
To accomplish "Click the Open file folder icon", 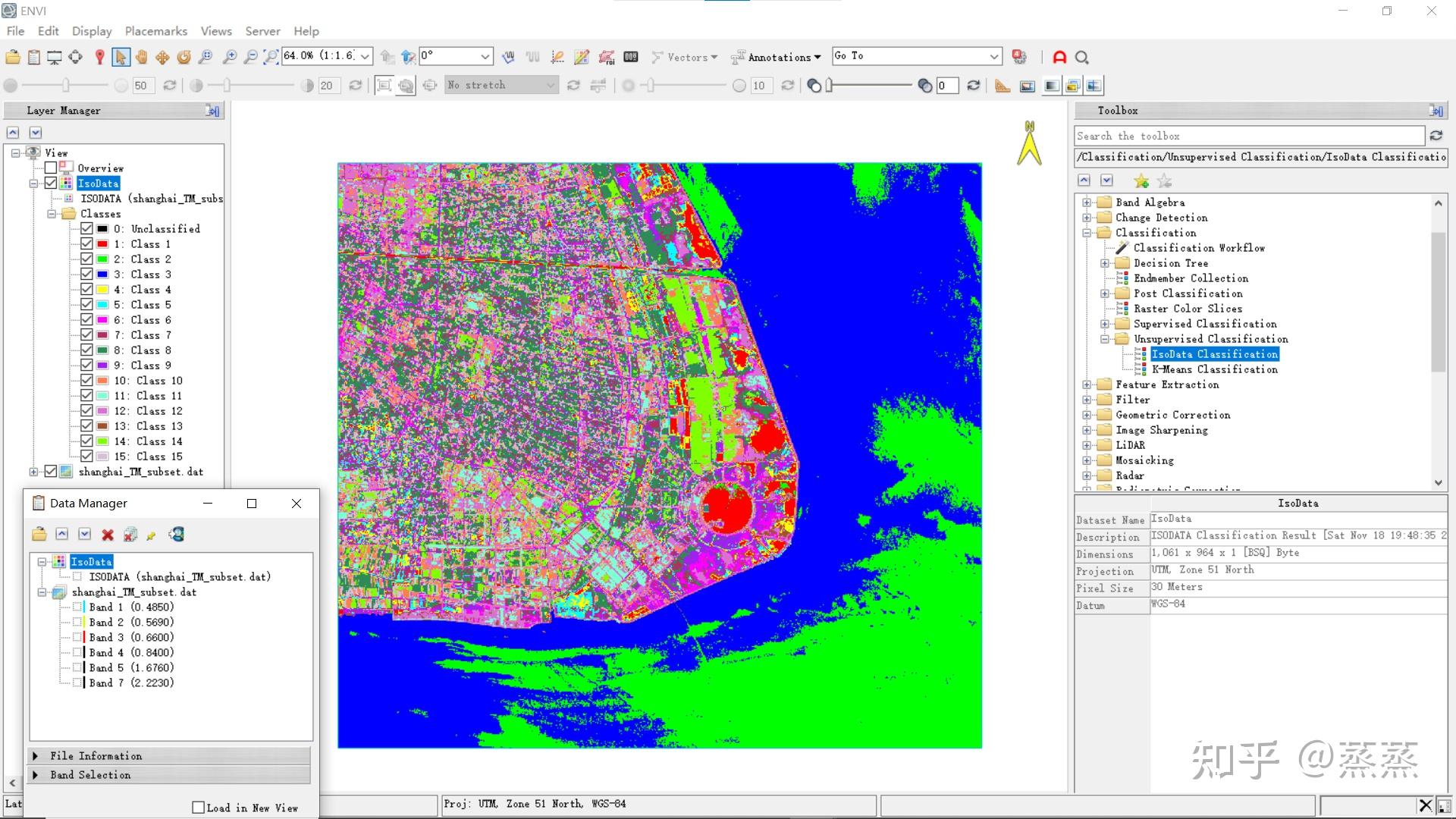I will [x=13, y=57].
